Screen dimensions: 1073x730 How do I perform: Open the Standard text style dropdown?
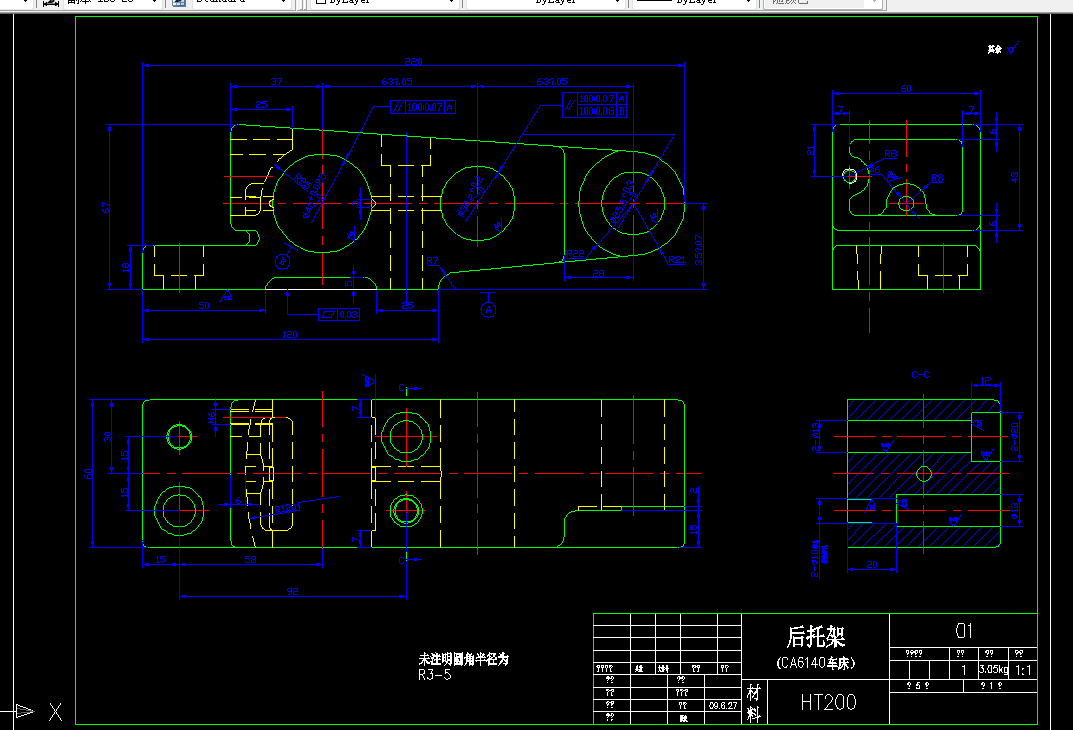[240, 2]
